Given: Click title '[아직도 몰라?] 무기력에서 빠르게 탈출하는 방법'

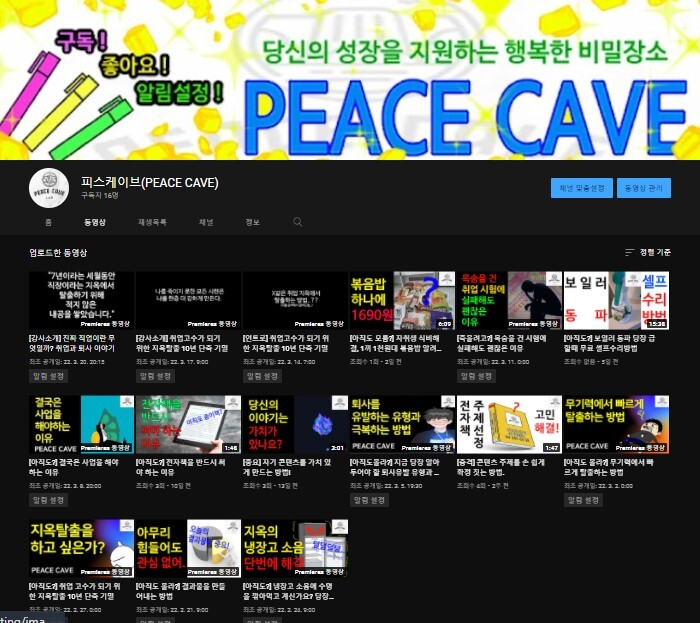Looking at the screenshot, I should tap(609, 467).
